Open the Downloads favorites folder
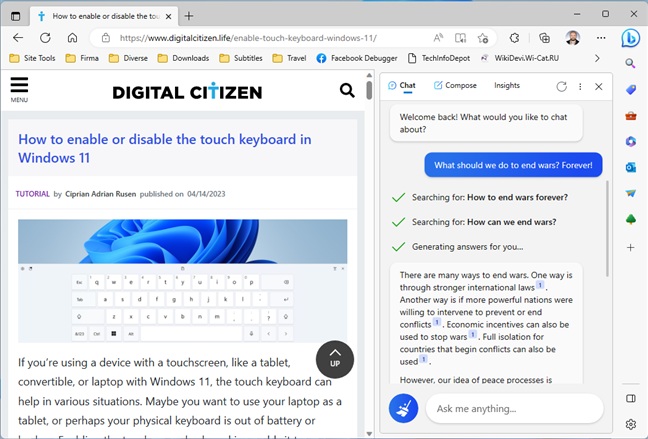648x439 pixels. [183, 58]
